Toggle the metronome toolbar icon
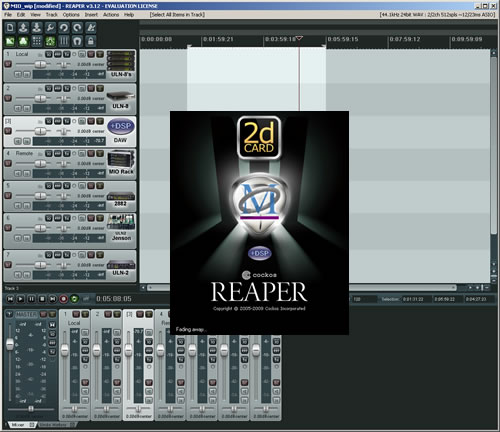The width and height of the screenshot is (500, 432). click(x=91, y=28)
